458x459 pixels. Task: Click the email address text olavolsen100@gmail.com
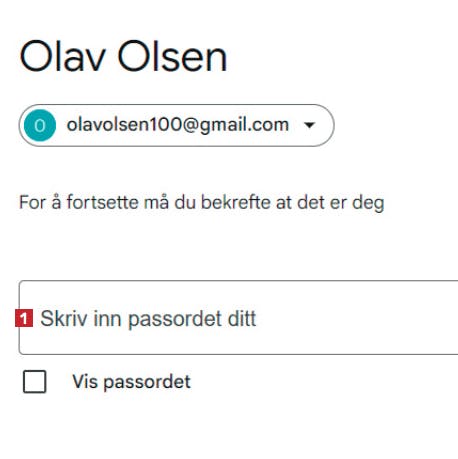coord(178,125)
